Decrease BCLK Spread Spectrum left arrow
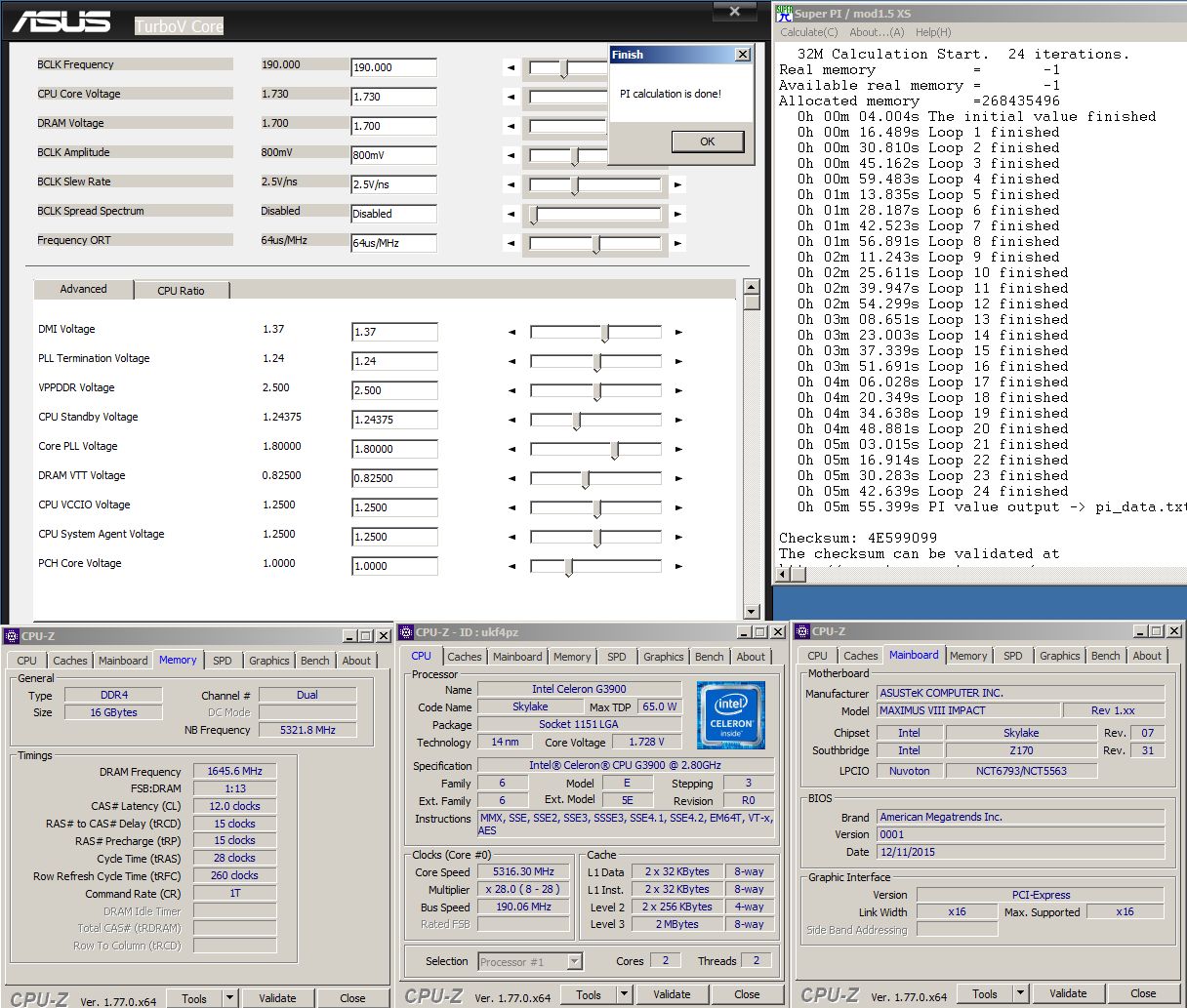 click(511, 214)
